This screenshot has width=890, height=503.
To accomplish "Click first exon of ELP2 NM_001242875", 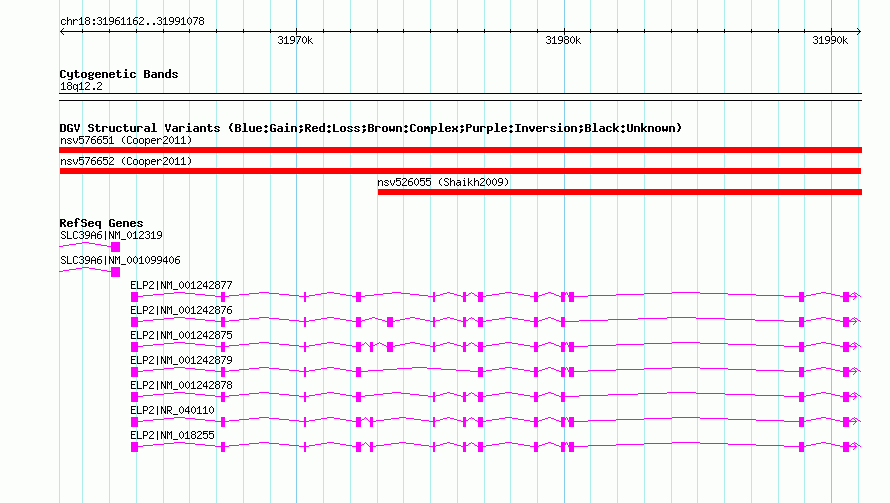I will pos(135,347).
